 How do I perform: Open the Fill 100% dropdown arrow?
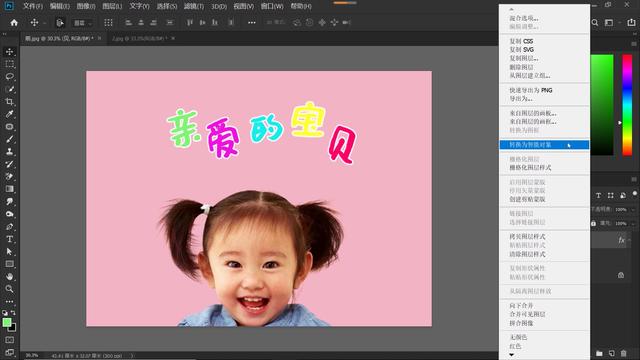633,224
